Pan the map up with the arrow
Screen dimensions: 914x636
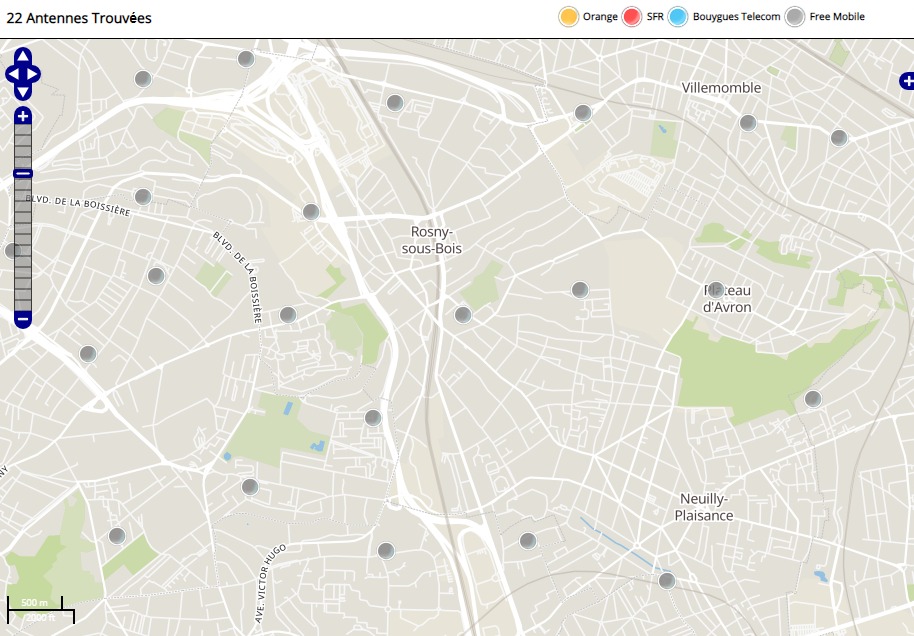tap(23, 56)
